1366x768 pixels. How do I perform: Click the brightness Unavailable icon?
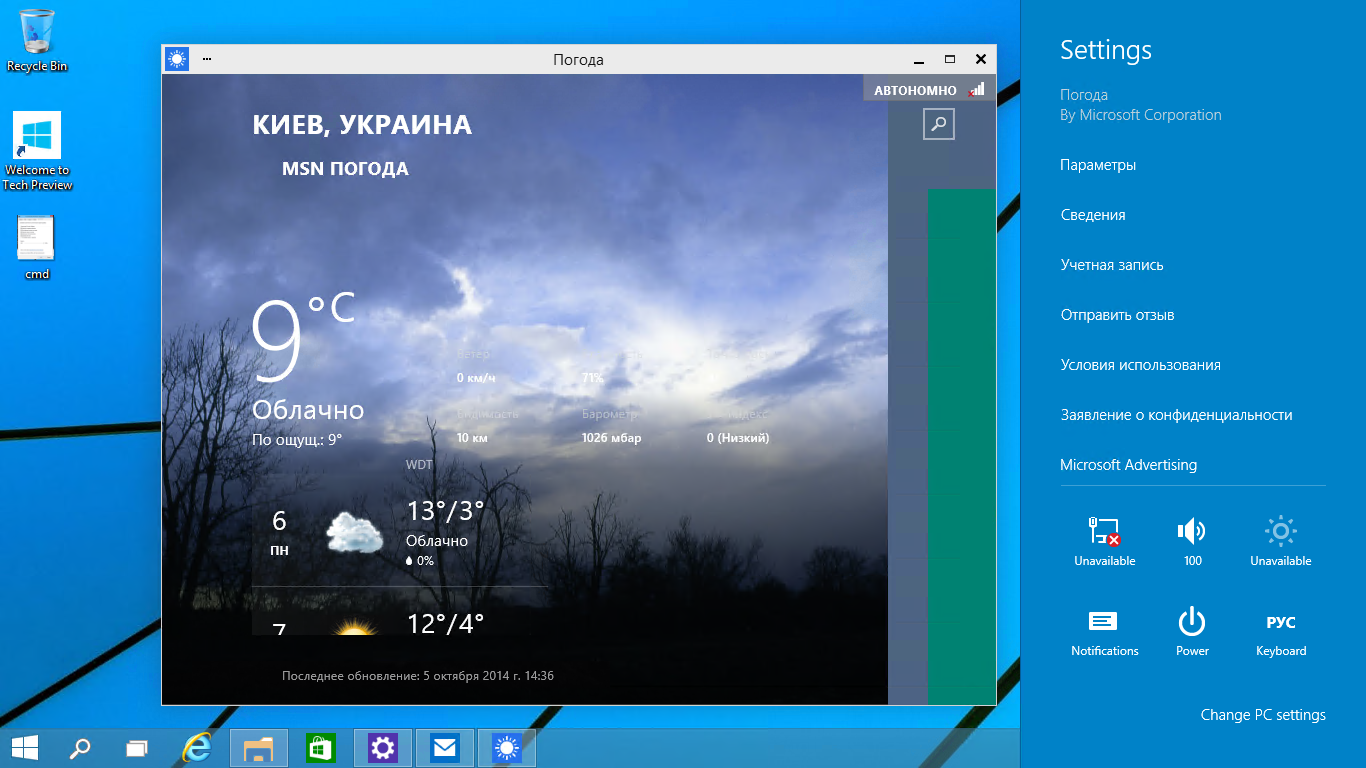point(1280,541)
